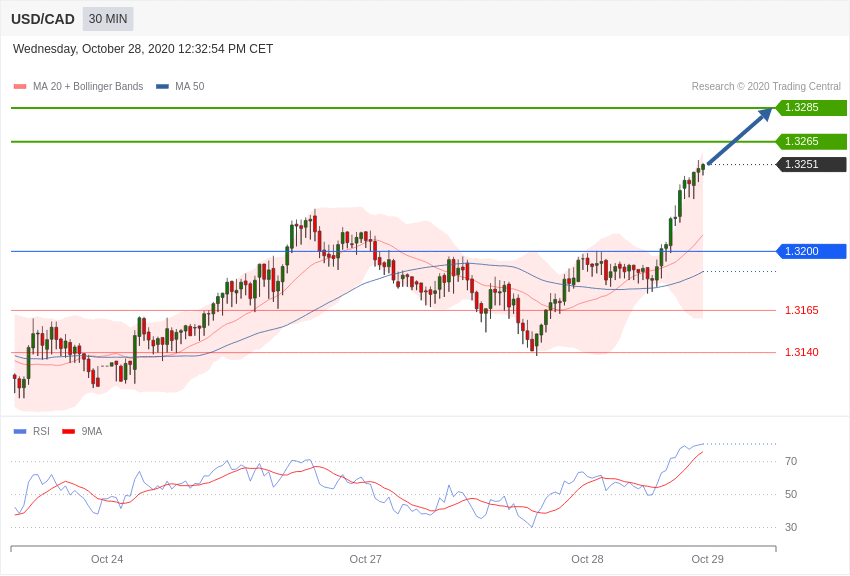This screenshot has height=576, width=850.
Task: Click the Wednesday, October 28, 2020 timestamp
Action: click(143, 49)
